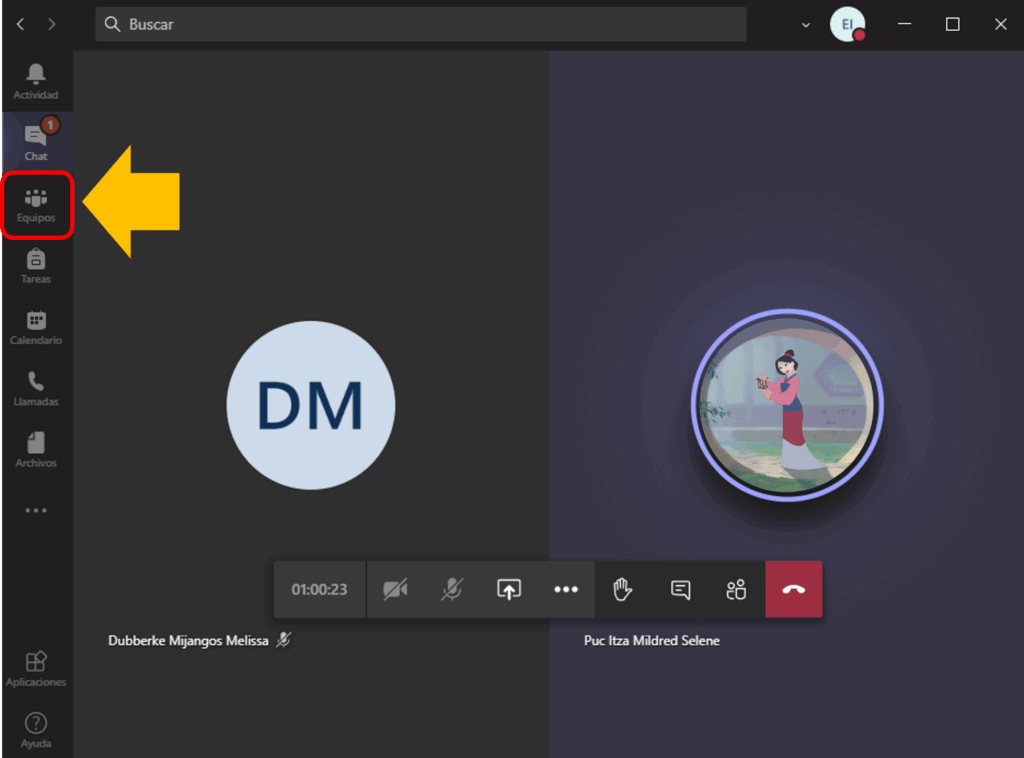Click the Ayuda help icon
The height and width of the screenshot is (758, 1024).
tap(36, 729)
